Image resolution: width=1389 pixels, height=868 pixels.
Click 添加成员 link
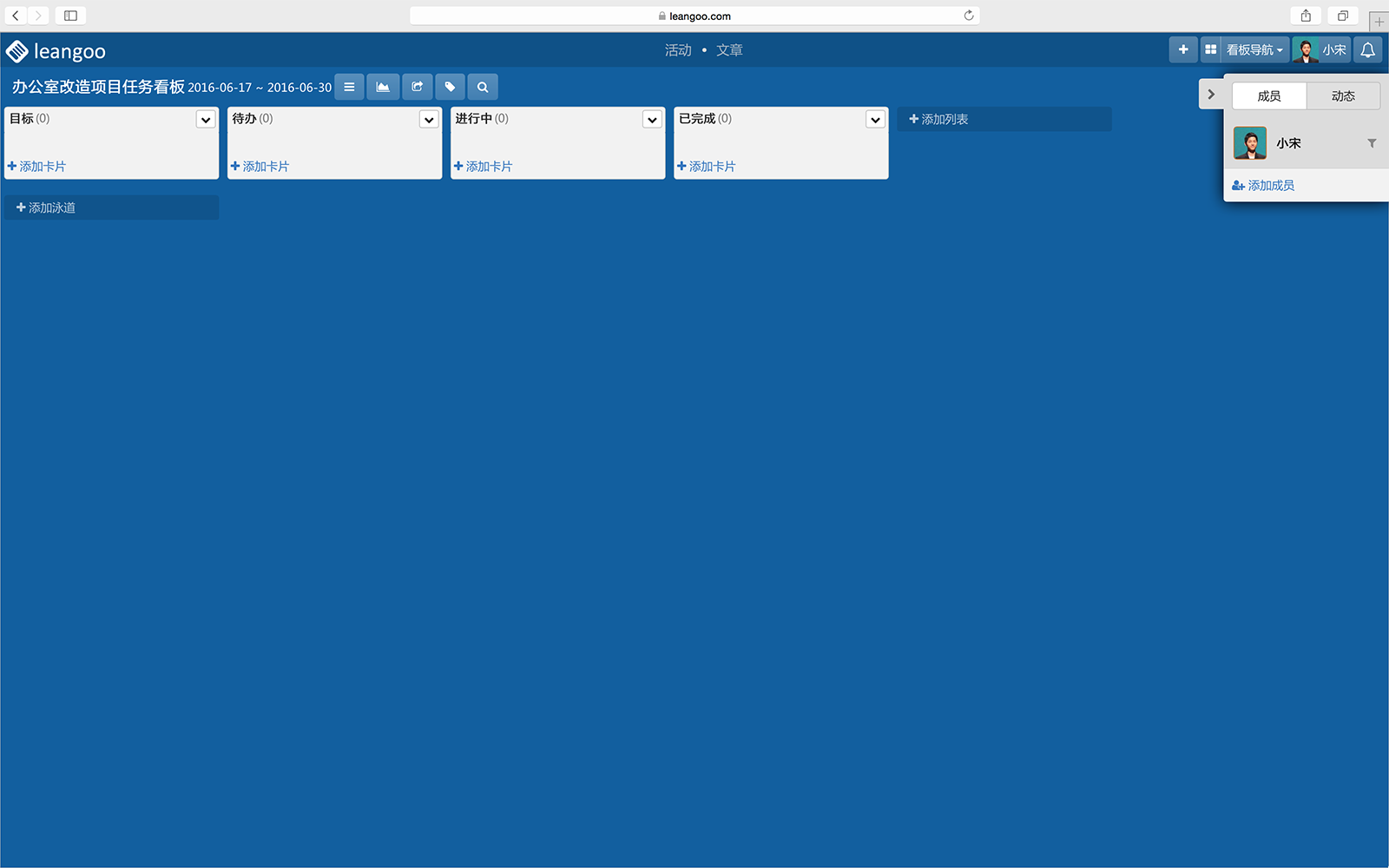coord(1263,185)
